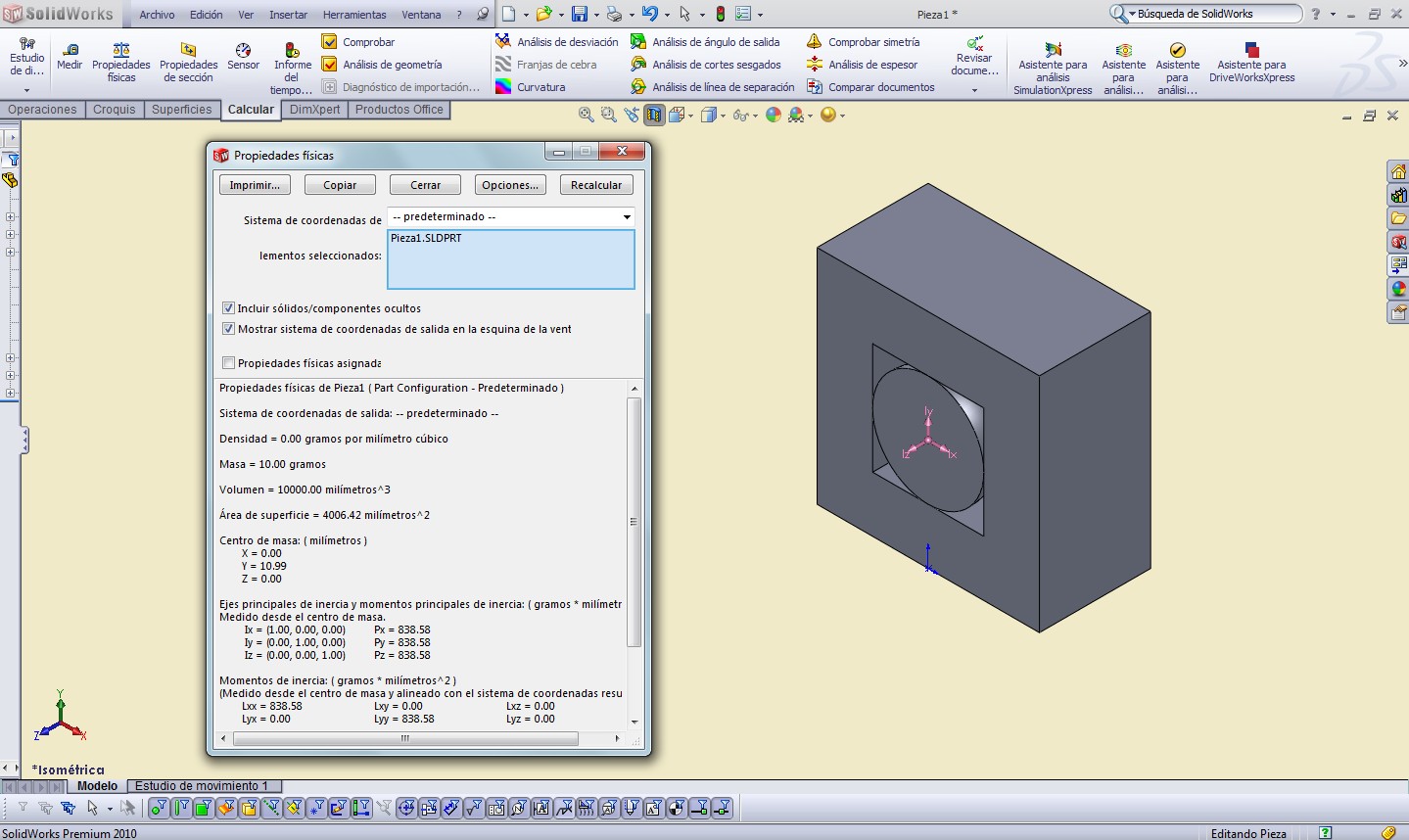Open the dropdown arrow next to the Save icon

[x=598, y=15]
